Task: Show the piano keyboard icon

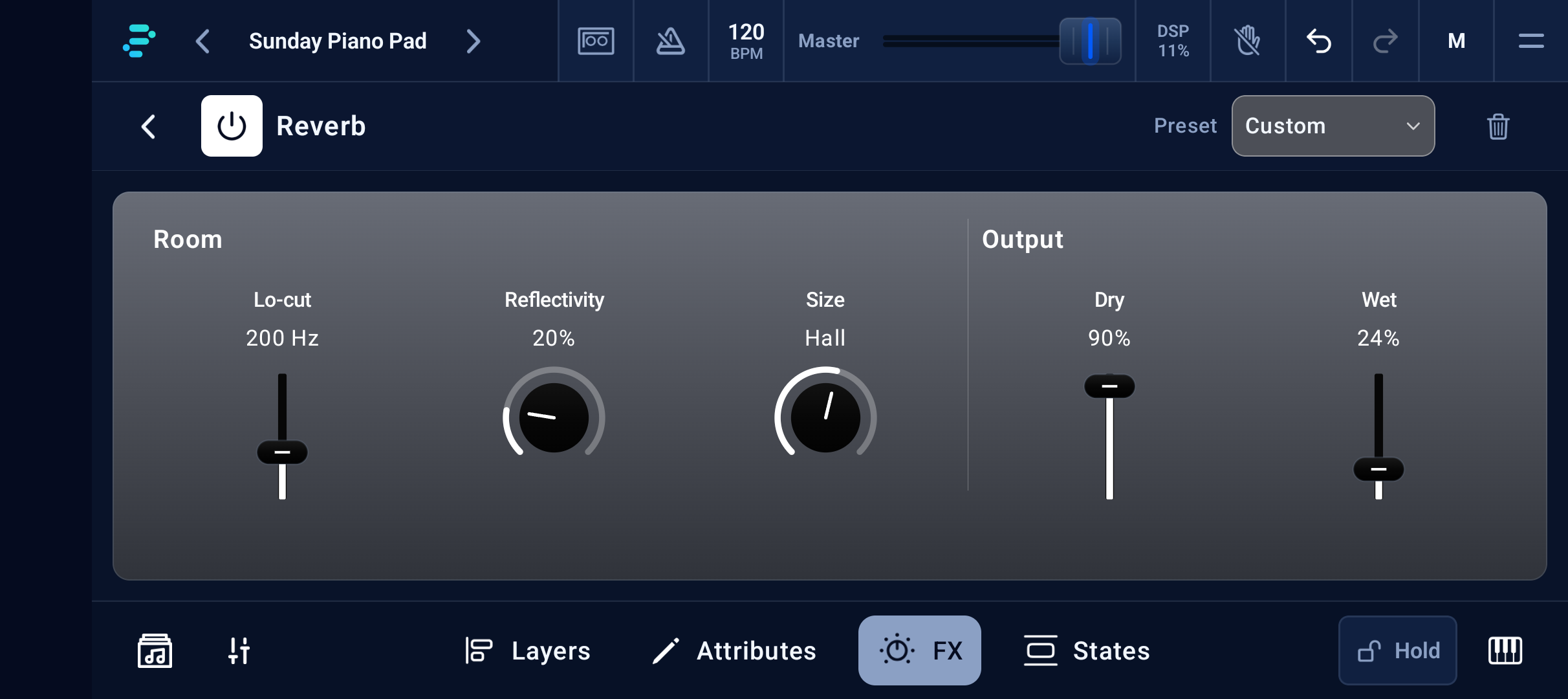Action: coord(1505,650)
